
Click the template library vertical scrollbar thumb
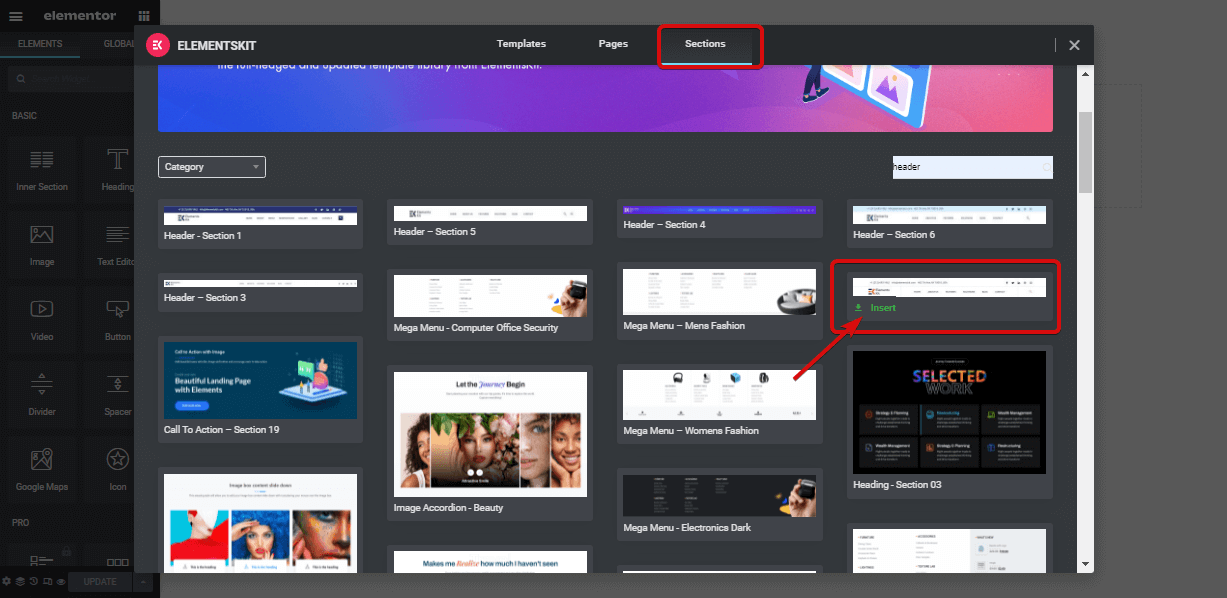pos(1085,152)
